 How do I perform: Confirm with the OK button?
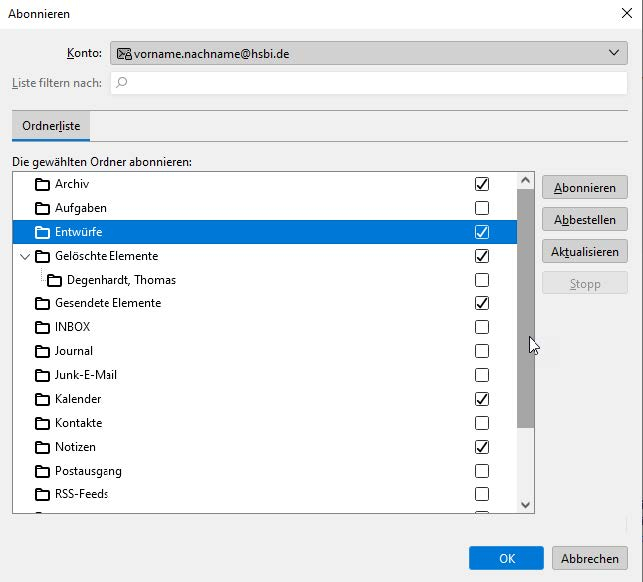click(x=506, y=558)
